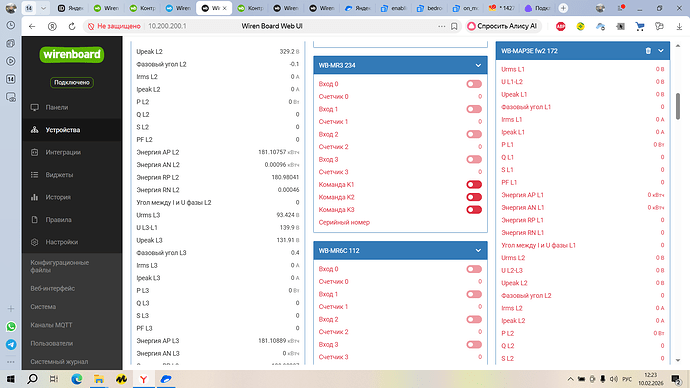690x388 pixels.
Task: Click the Правила file icon in sidebar
Action: click(x=35, y=220)
